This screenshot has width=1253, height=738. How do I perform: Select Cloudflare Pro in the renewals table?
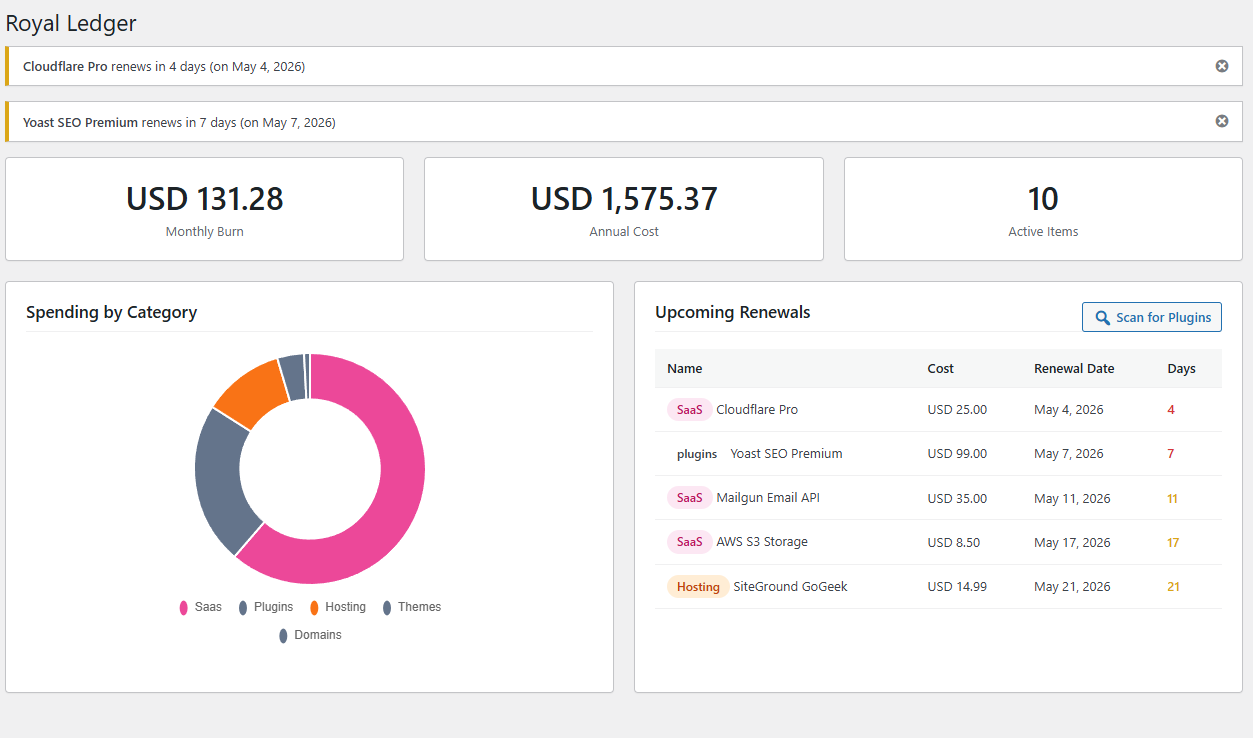(x=757, y=410)
